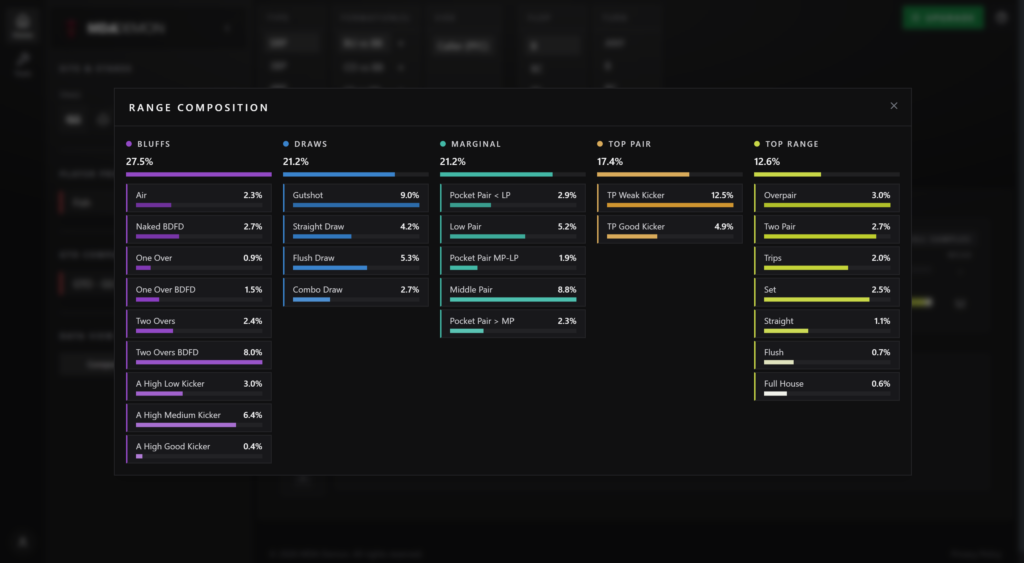Viewport: 1024px width, 563px height.
Task: Click the Top Pair total 17.4% value
Action: point(610,161)
